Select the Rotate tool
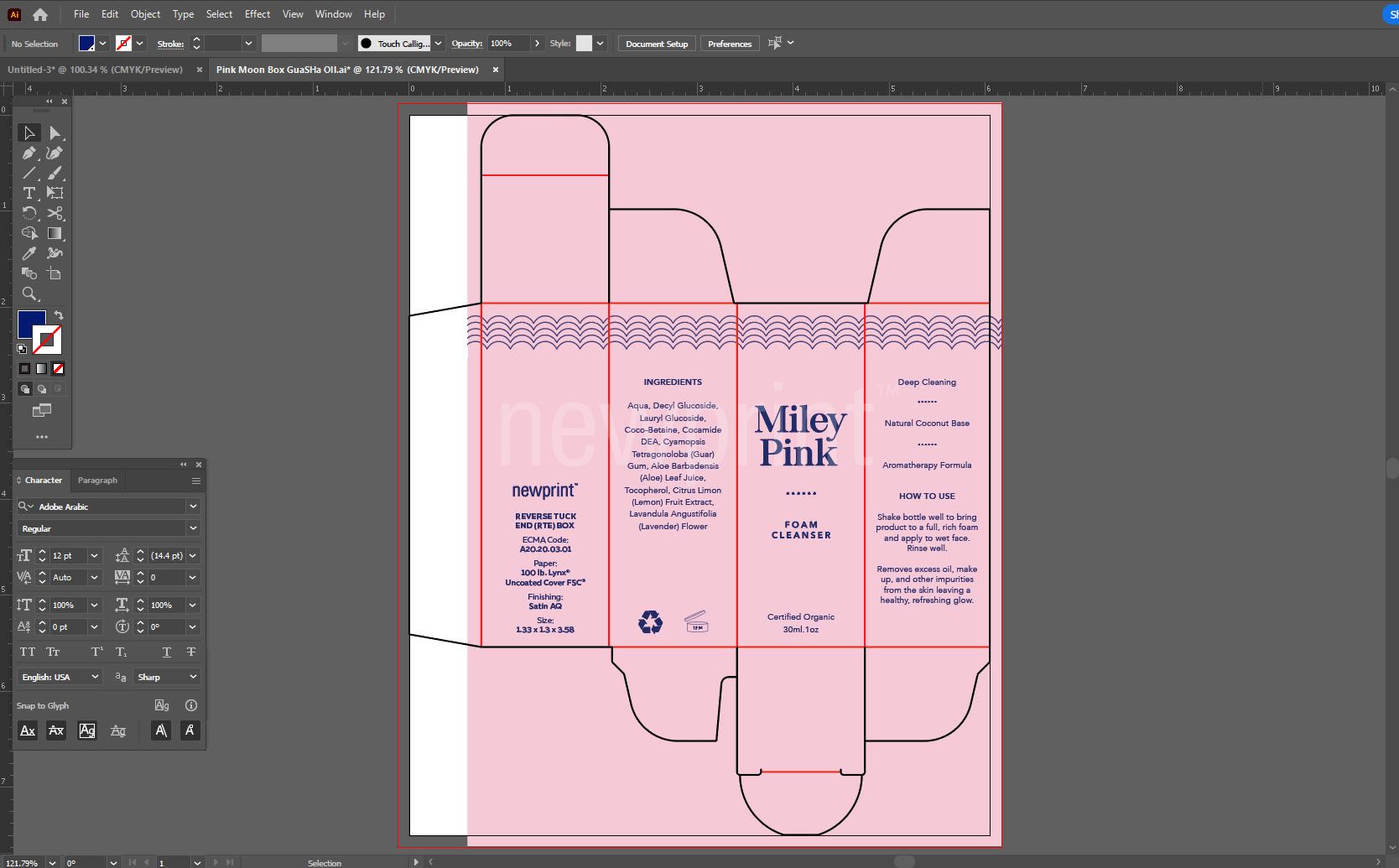The image size is (1399, 868). (29, 214)
